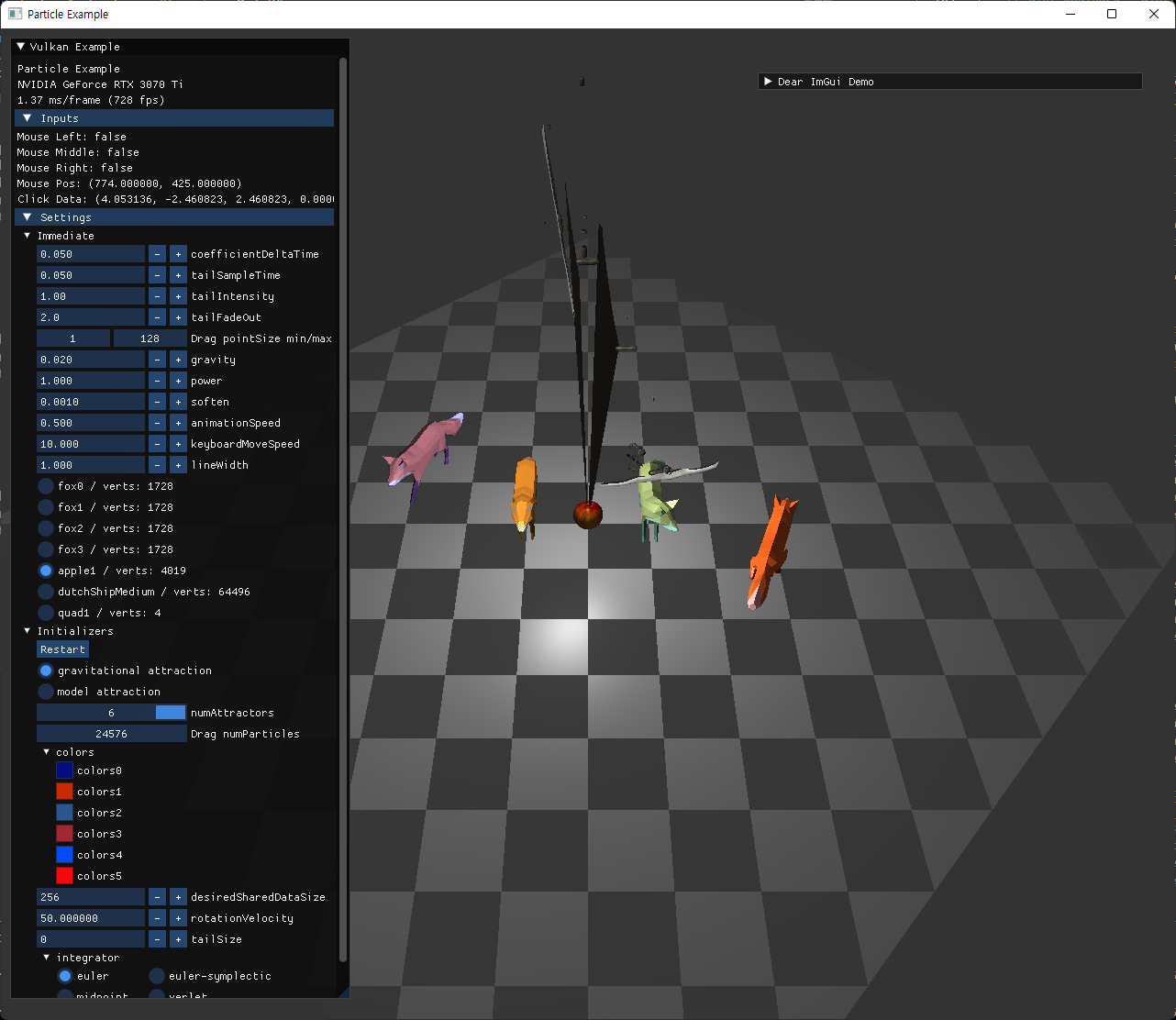The image size is (1176, 1020).
Task: Click the coefficientDeltaTime value field
Action: pyautogui.click(x=91, y=254)
